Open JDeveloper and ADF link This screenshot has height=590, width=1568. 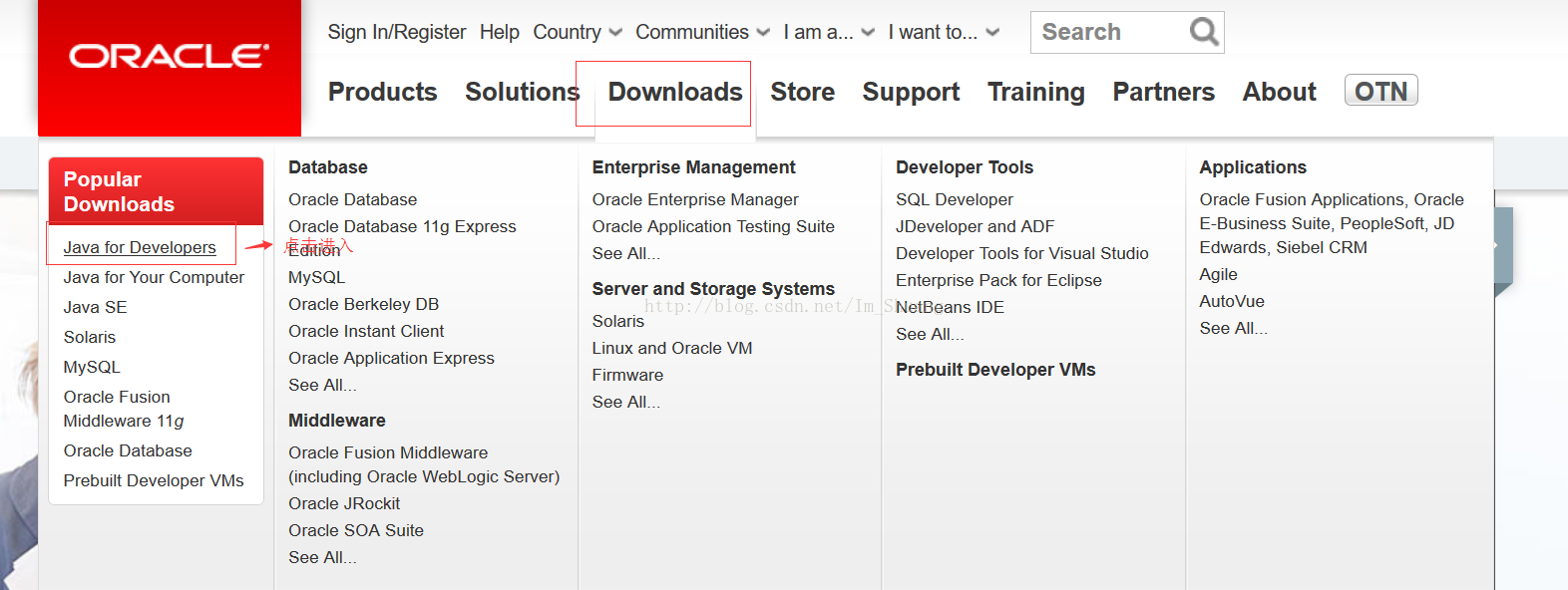coord(975,226)
